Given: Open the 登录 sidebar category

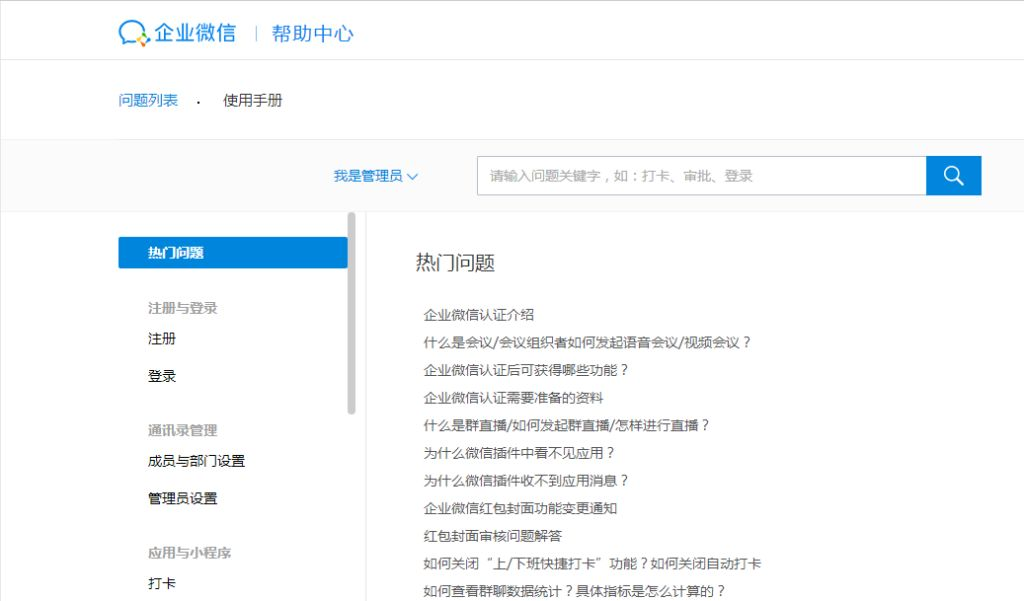Looking at the screenshot, I should (x=162, y=375).
